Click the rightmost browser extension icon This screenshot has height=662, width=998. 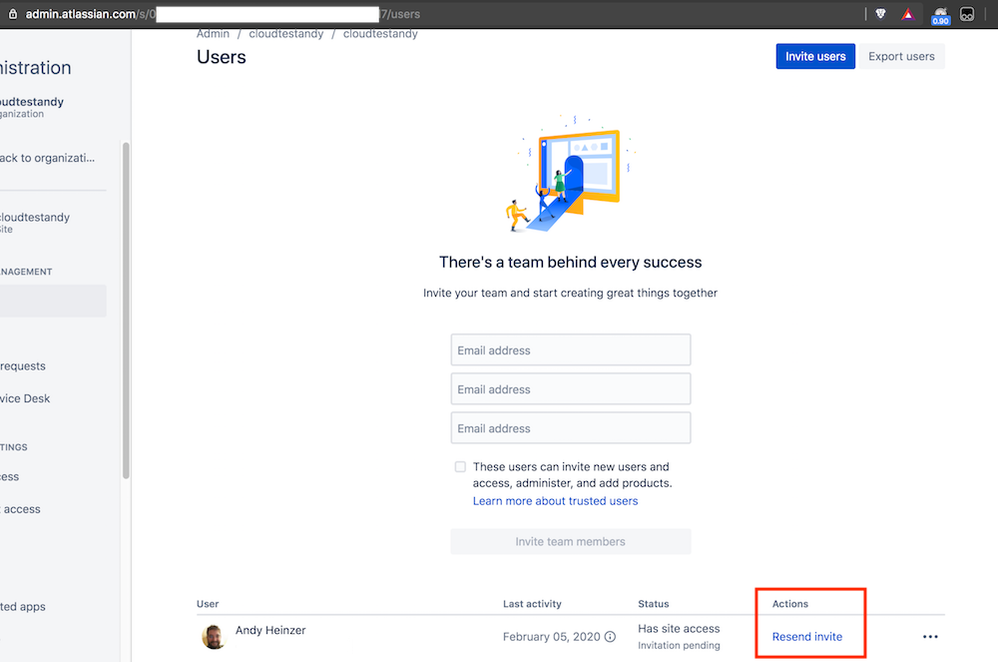(x=967, y=14)
